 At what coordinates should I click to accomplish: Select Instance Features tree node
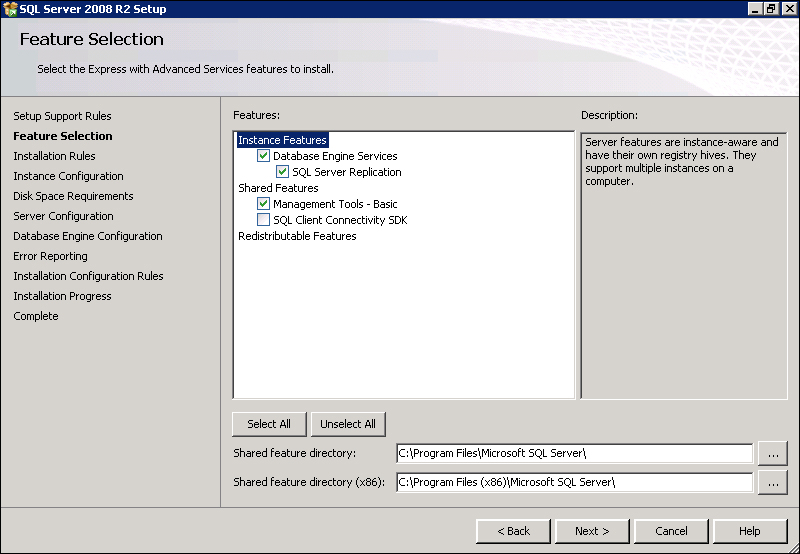pyautogui.click(x=282, y=140)
